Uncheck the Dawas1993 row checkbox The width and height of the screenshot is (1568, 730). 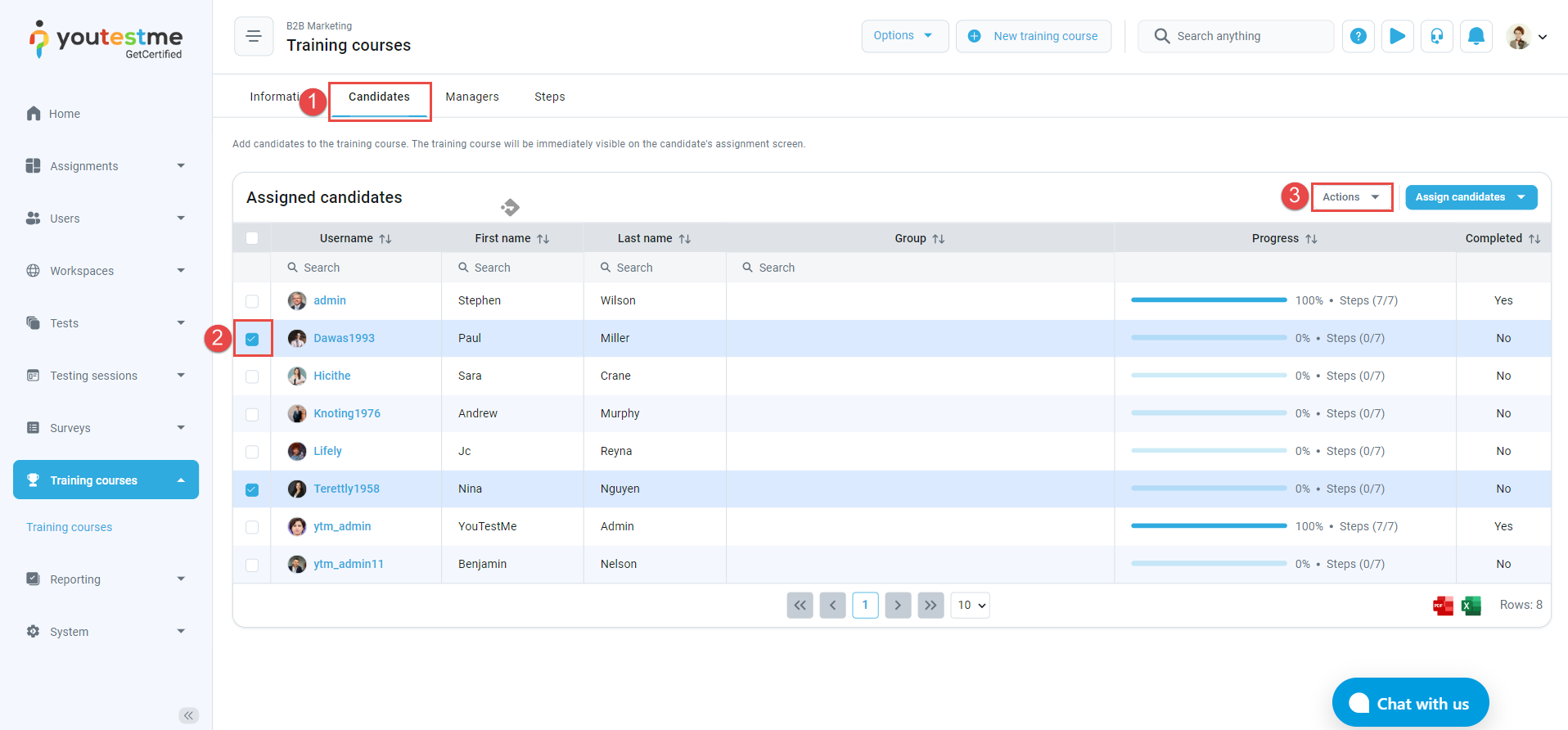click(x=252, y=339)
